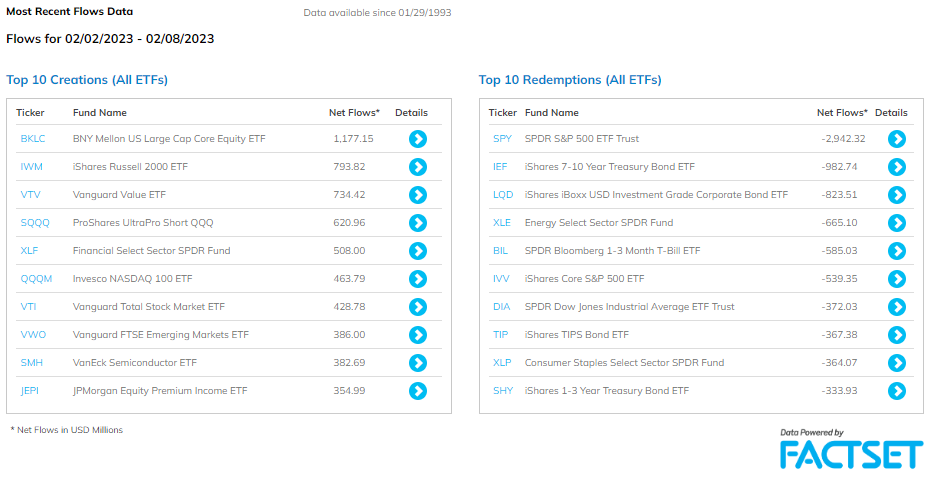Open the BKLC ticker link
The width and height of the screenshot is (931, 484).
(33, 139)
